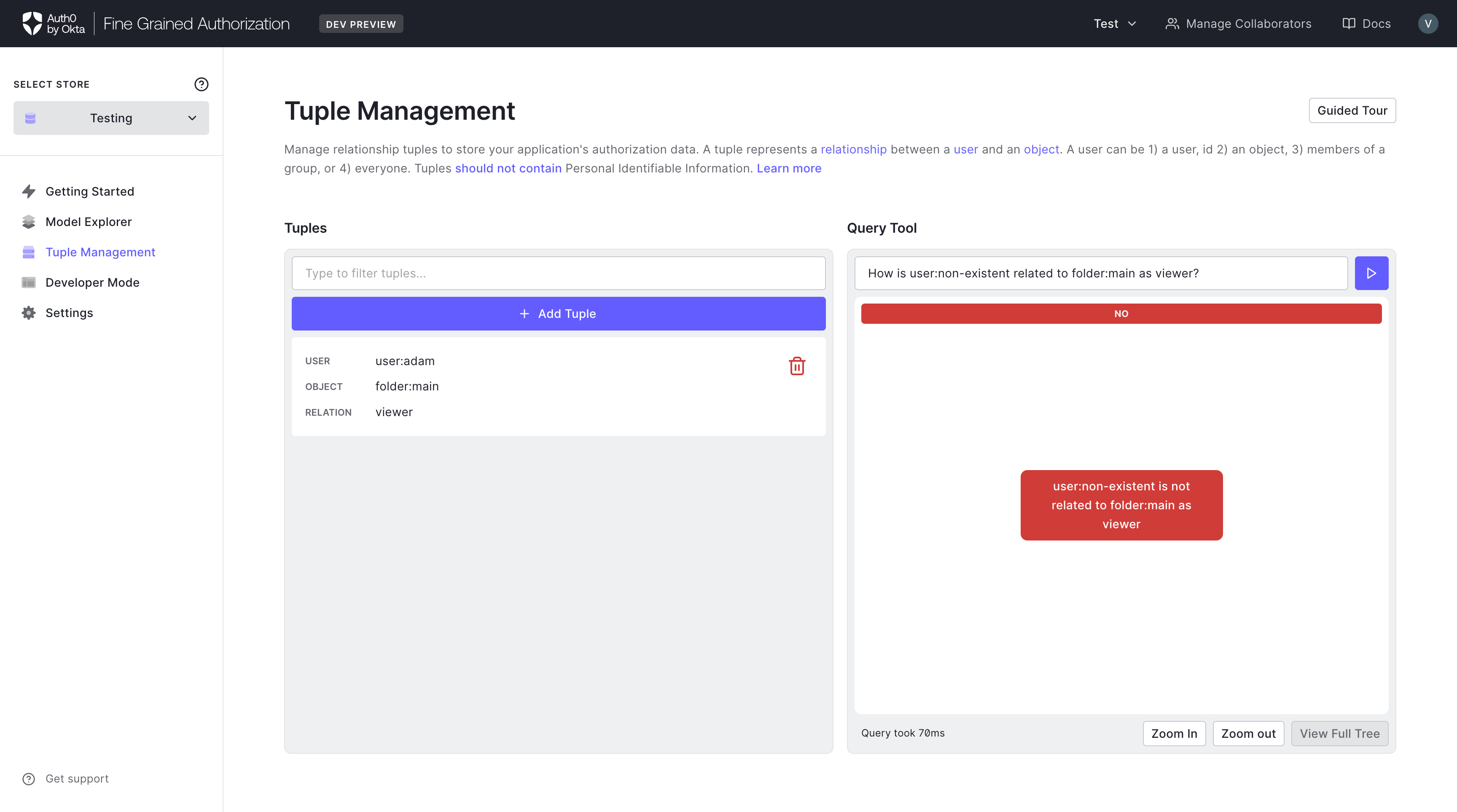Click the red NO result banner
Screen dimensions: 1457x812
tap(1121, 314)
